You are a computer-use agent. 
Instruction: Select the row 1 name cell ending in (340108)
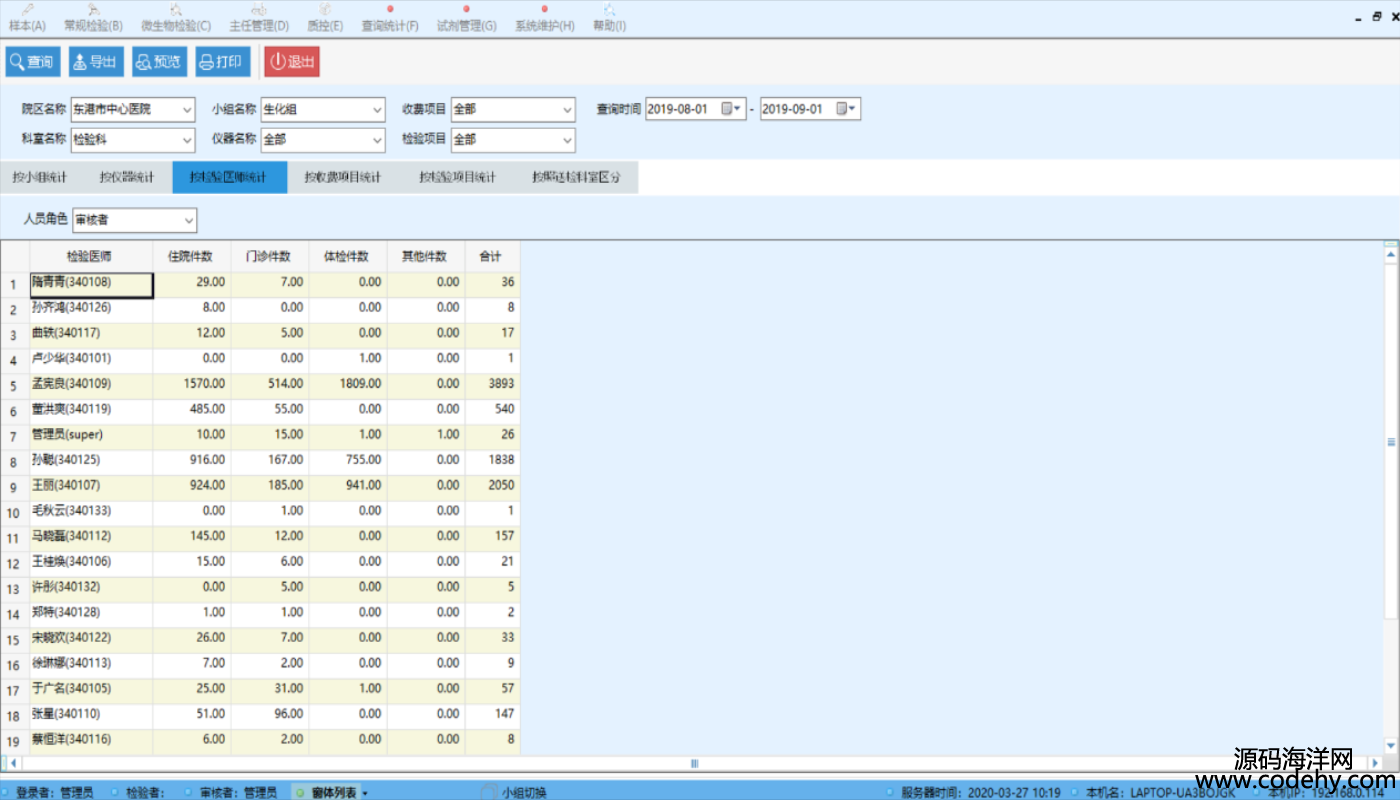(x=91, y=285)
